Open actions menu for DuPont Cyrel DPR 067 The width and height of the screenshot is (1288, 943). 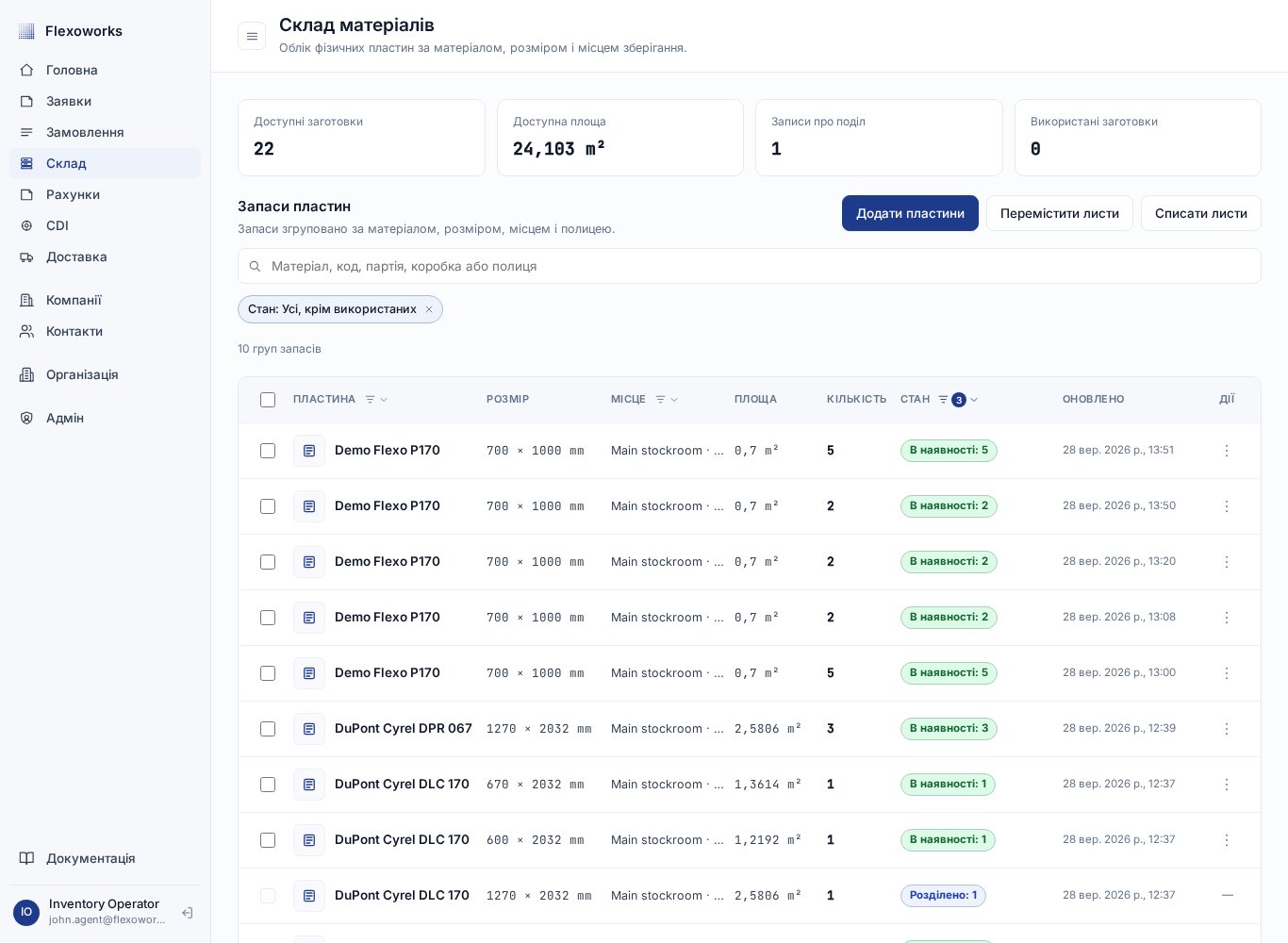coord(1226,729)
